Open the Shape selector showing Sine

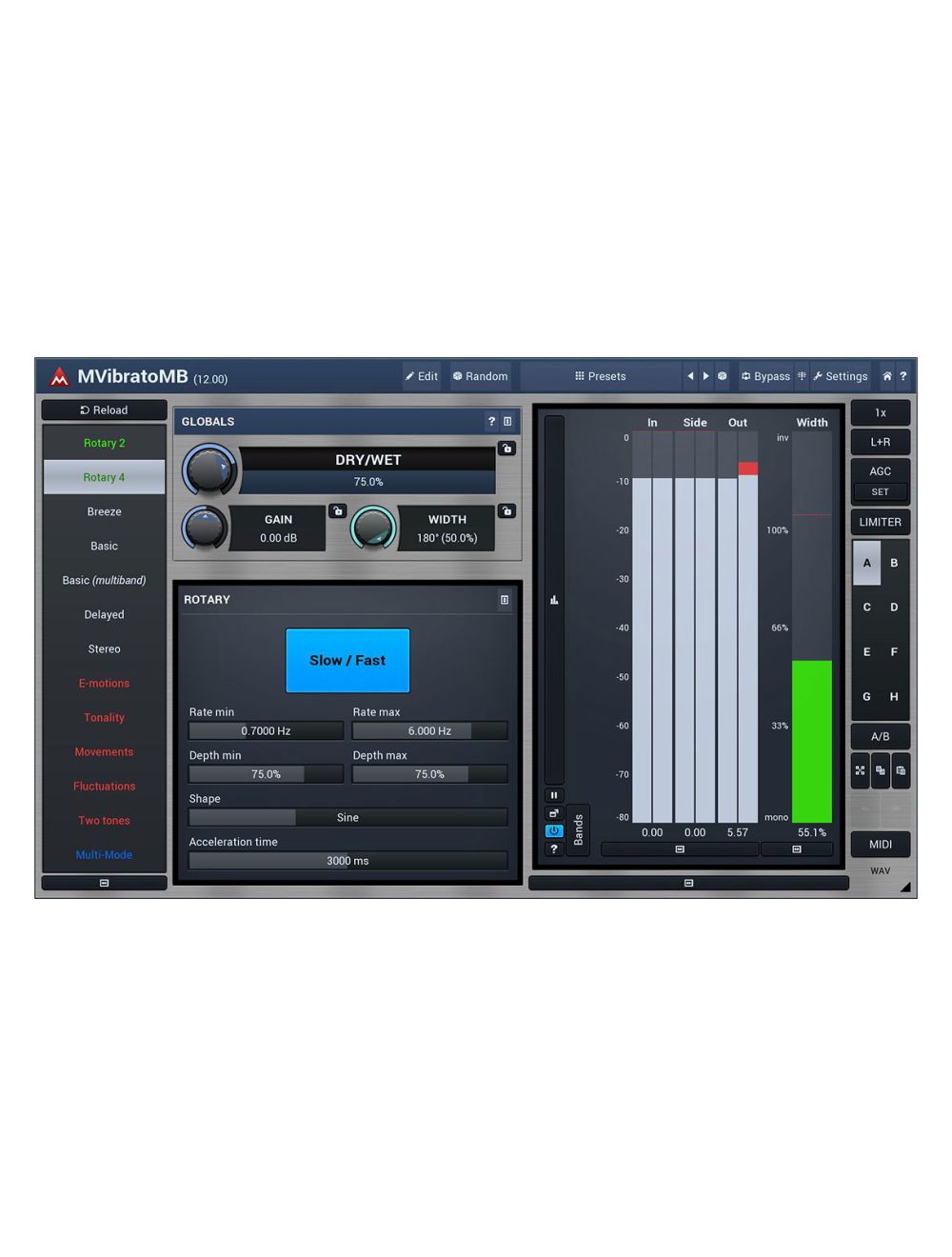347,817
